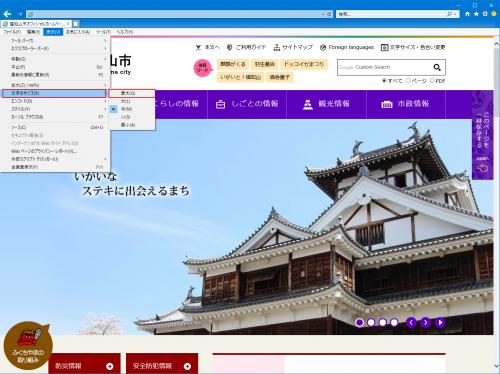This screenshot has height=374, width=500.
Task: Open the address bar dropdown arrow
Action: 323,14
